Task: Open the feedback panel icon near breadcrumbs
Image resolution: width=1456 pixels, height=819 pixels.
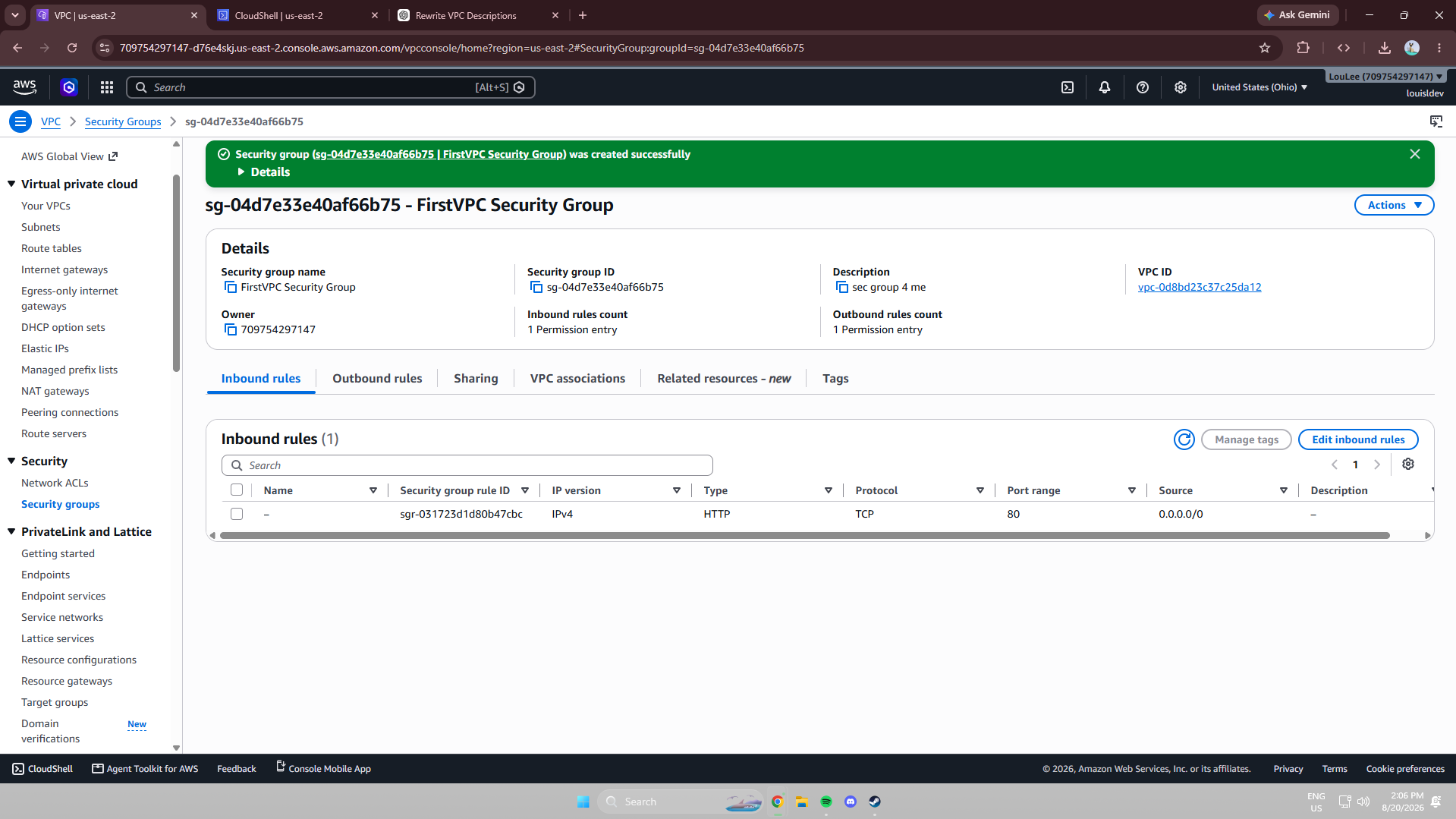Action: [1436, 121]
